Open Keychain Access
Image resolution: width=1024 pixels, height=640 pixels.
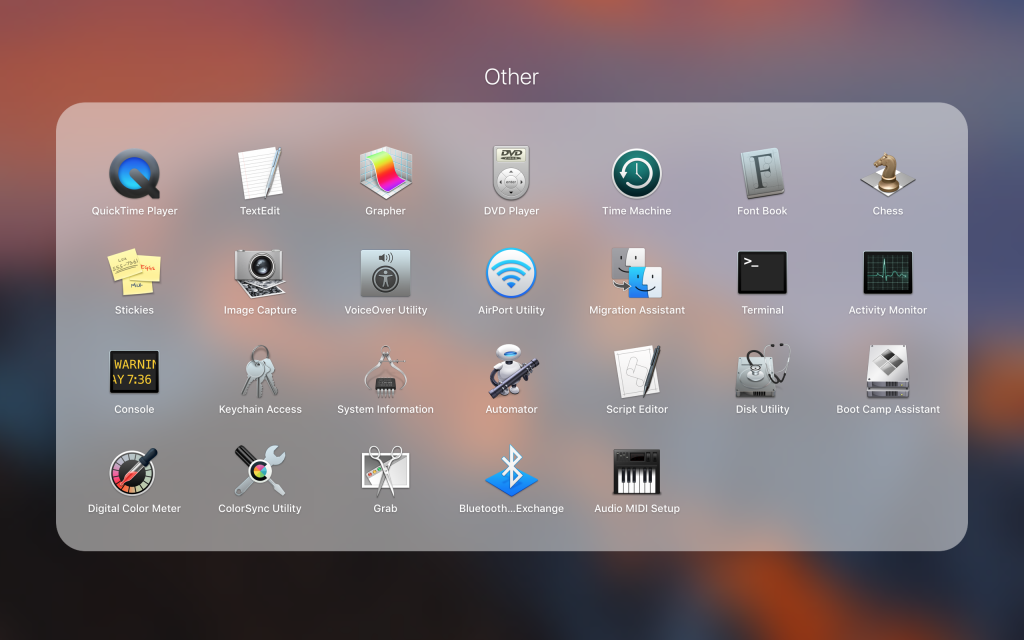[x=260, y=372]
